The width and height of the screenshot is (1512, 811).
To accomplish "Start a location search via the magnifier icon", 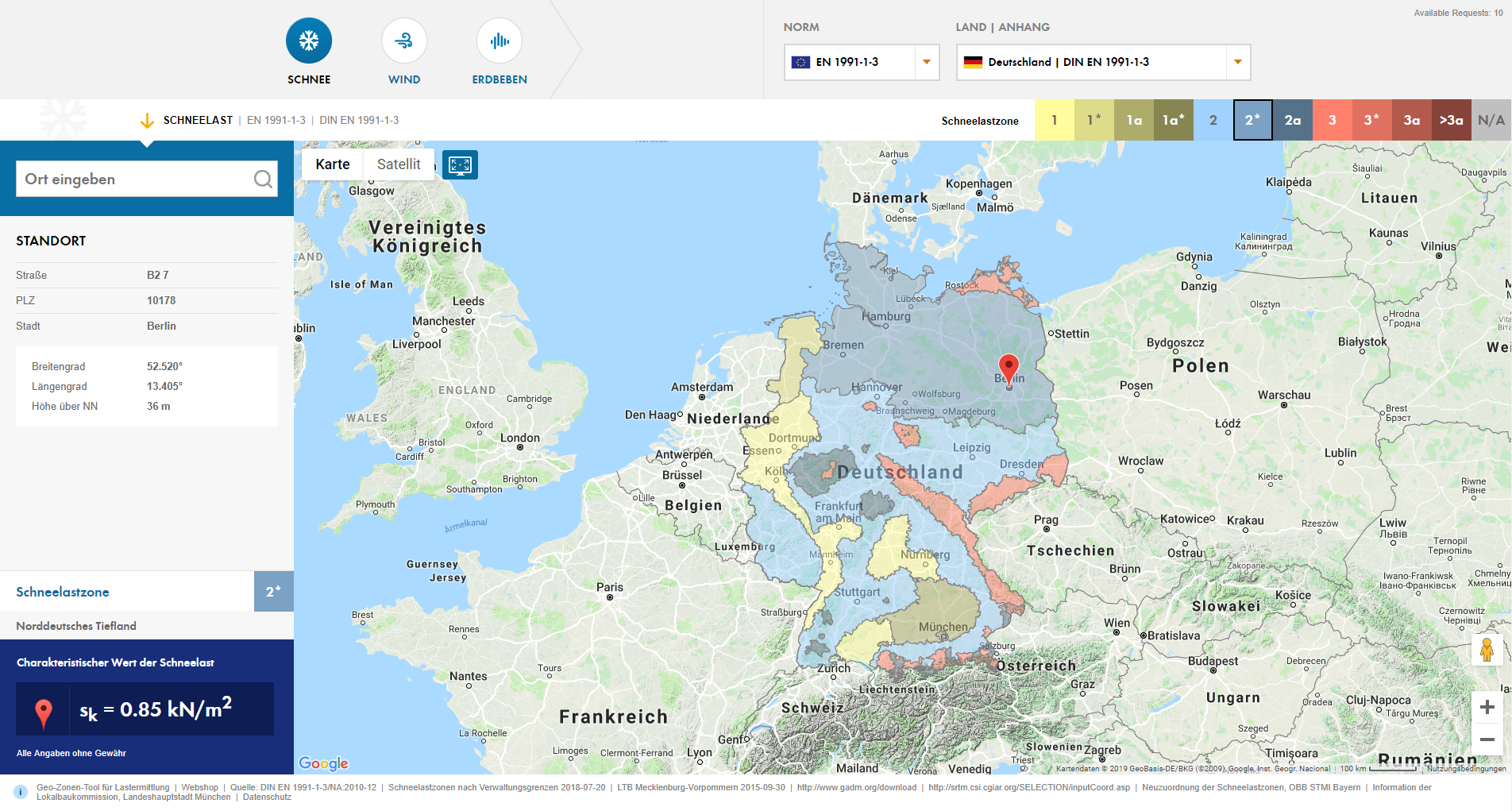I will (263, 179).
